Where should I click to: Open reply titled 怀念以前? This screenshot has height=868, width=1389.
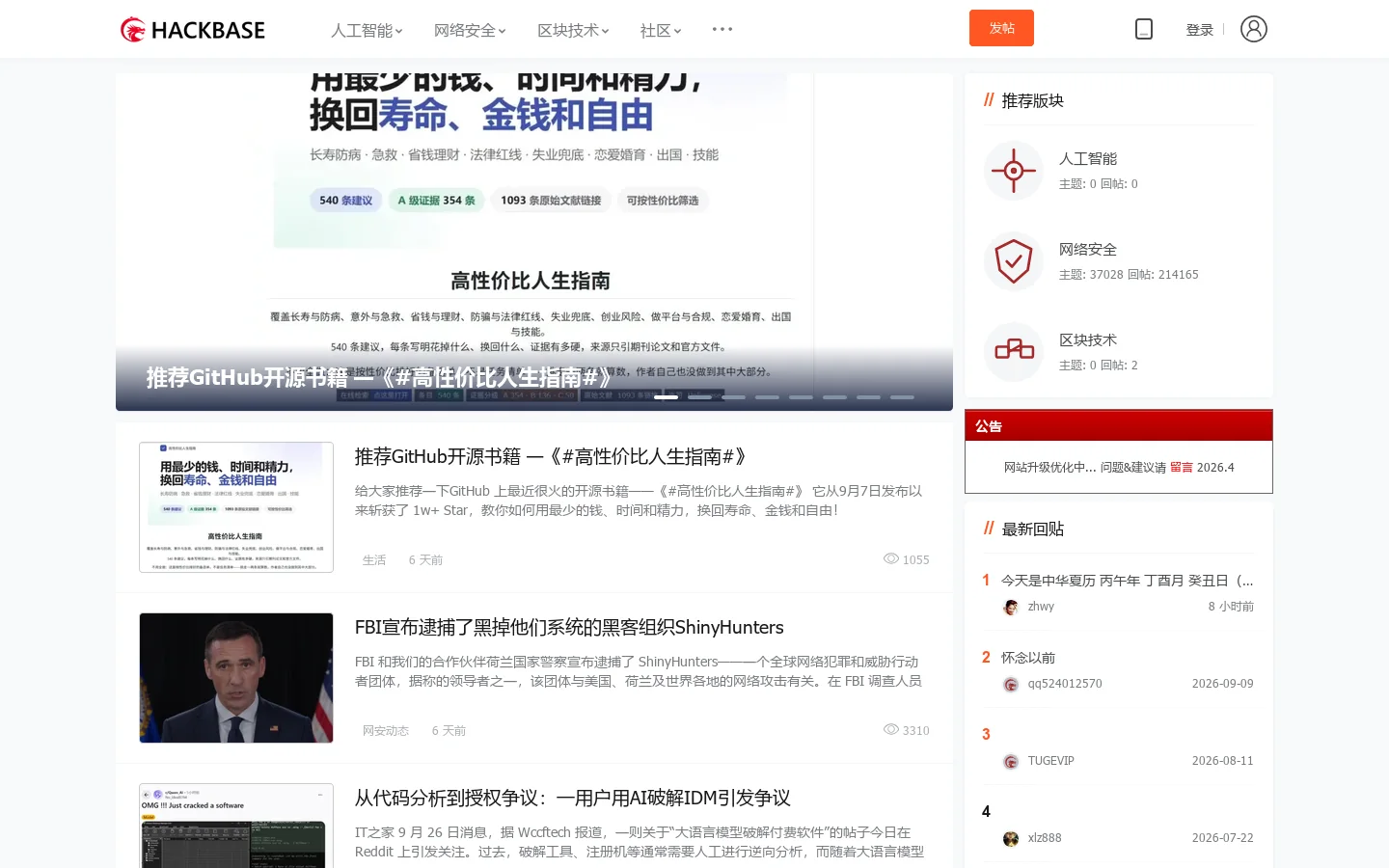(x=1028, y=658)
